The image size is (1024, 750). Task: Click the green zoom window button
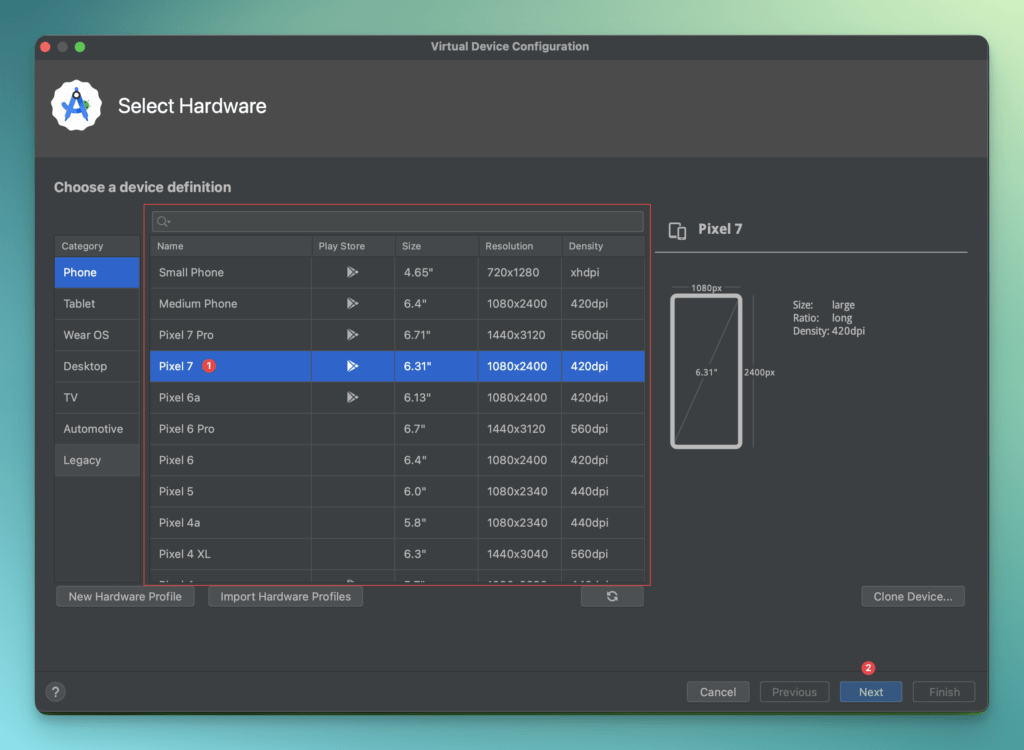click(80, 47)
